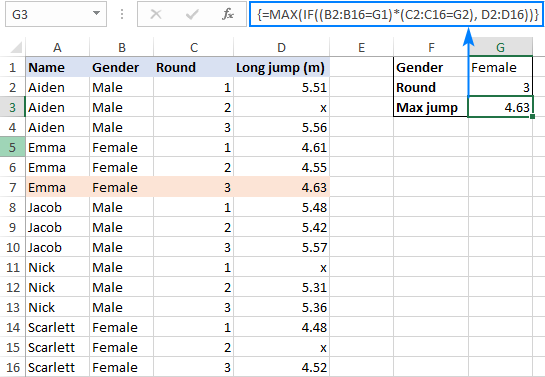Click the formula bar grip dots

click(x=122, y=14)
